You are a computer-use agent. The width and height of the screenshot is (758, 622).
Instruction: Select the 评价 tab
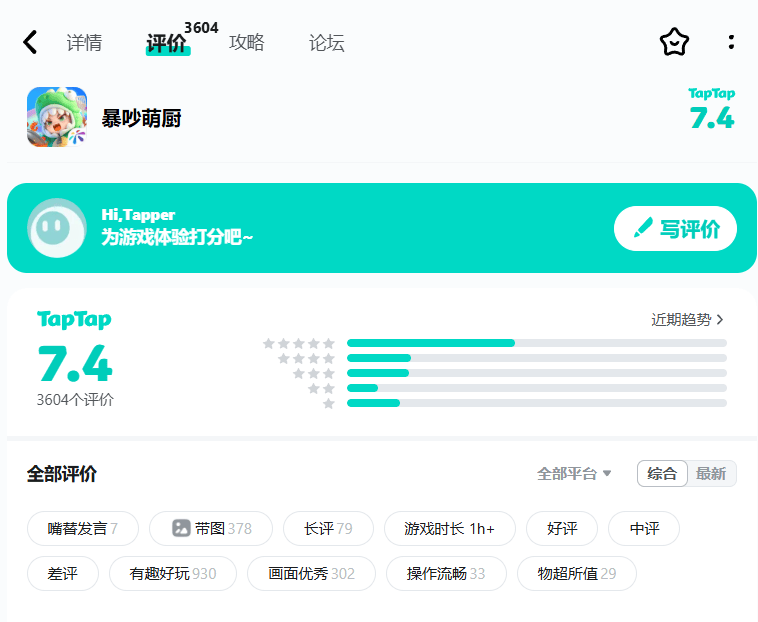(x=167, y=43)
